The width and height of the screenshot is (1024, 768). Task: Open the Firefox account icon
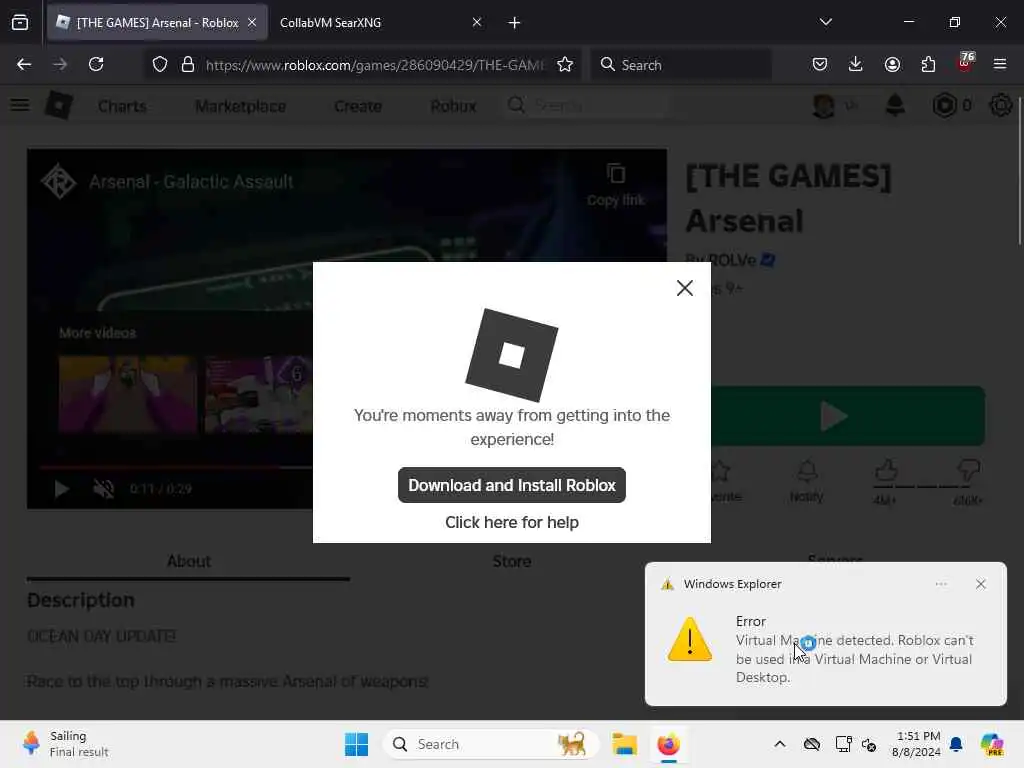click(892, 64)
